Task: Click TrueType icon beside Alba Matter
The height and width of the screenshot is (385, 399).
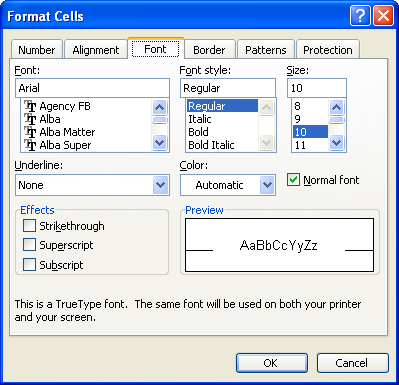Action: pos(30,132)
